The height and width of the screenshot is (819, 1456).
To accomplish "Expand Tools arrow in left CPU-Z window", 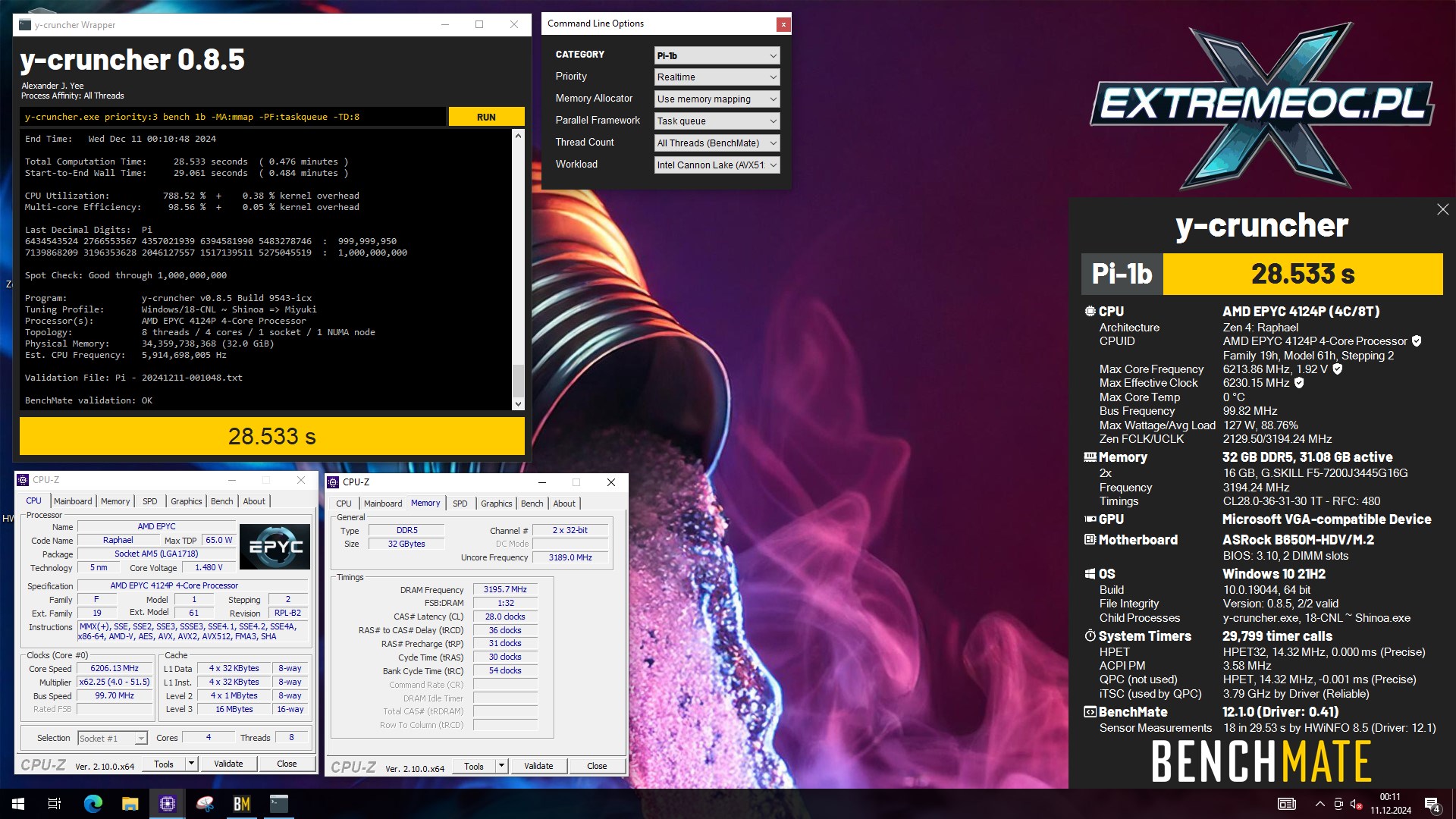I will pyautogui.click(x=192, y=764).
